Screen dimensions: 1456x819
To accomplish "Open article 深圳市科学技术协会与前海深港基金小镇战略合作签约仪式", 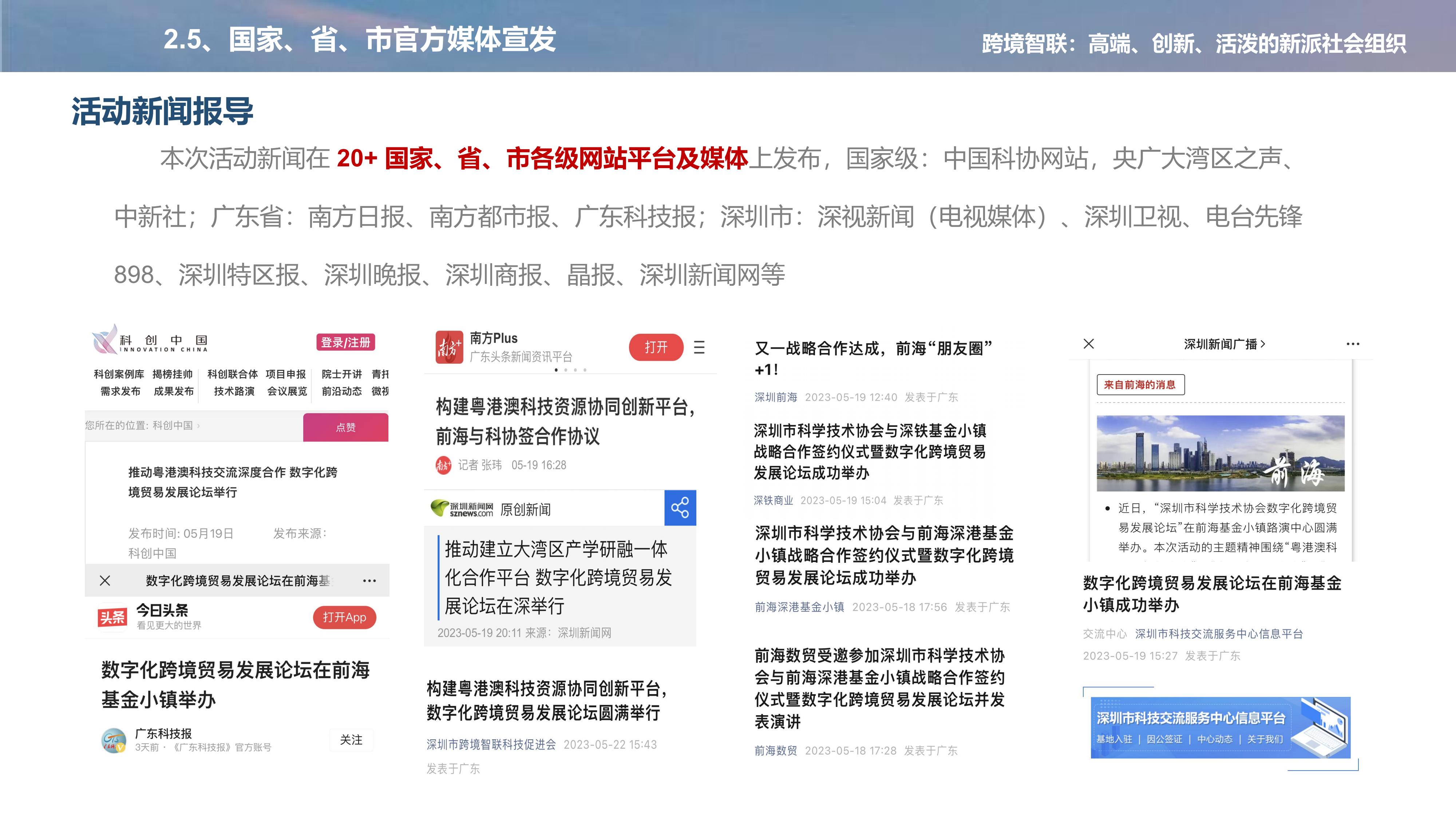I will [x=884, y=555].
